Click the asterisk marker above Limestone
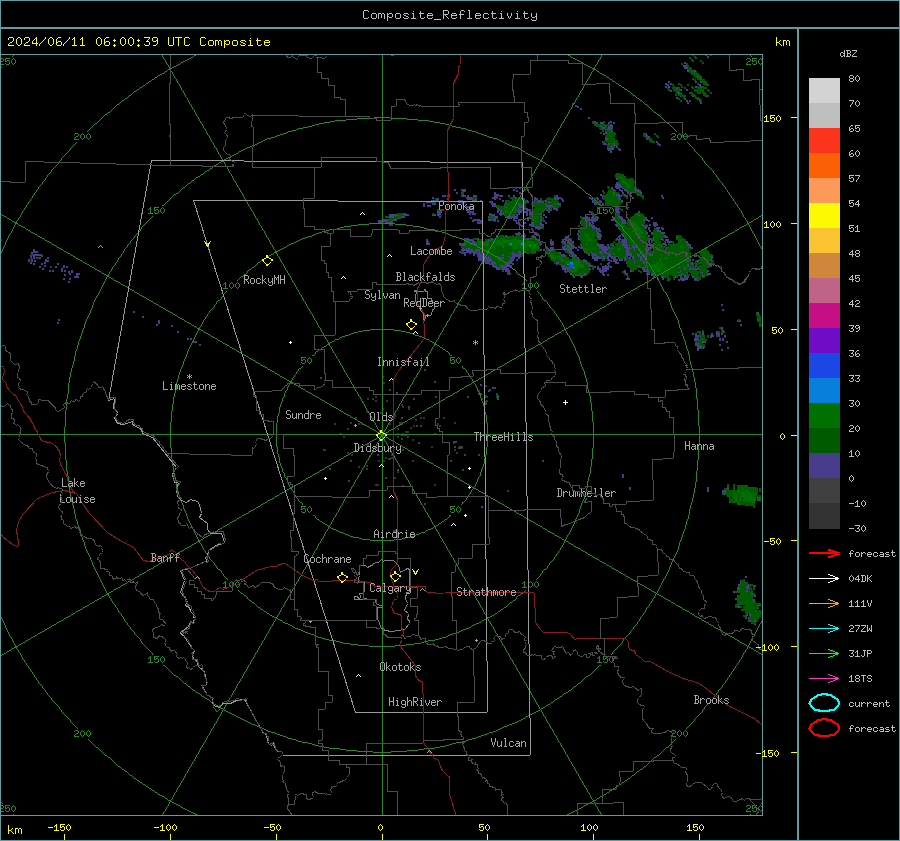900x841 pixels. tap(189, 377)
